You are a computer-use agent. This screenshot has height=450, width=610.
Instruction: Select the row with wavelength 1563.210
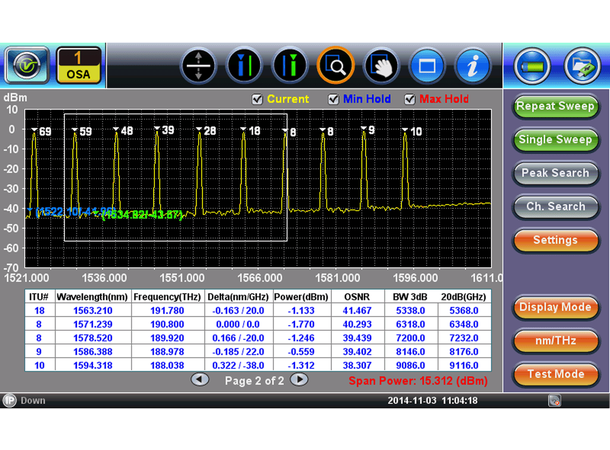tap(258, 310)
